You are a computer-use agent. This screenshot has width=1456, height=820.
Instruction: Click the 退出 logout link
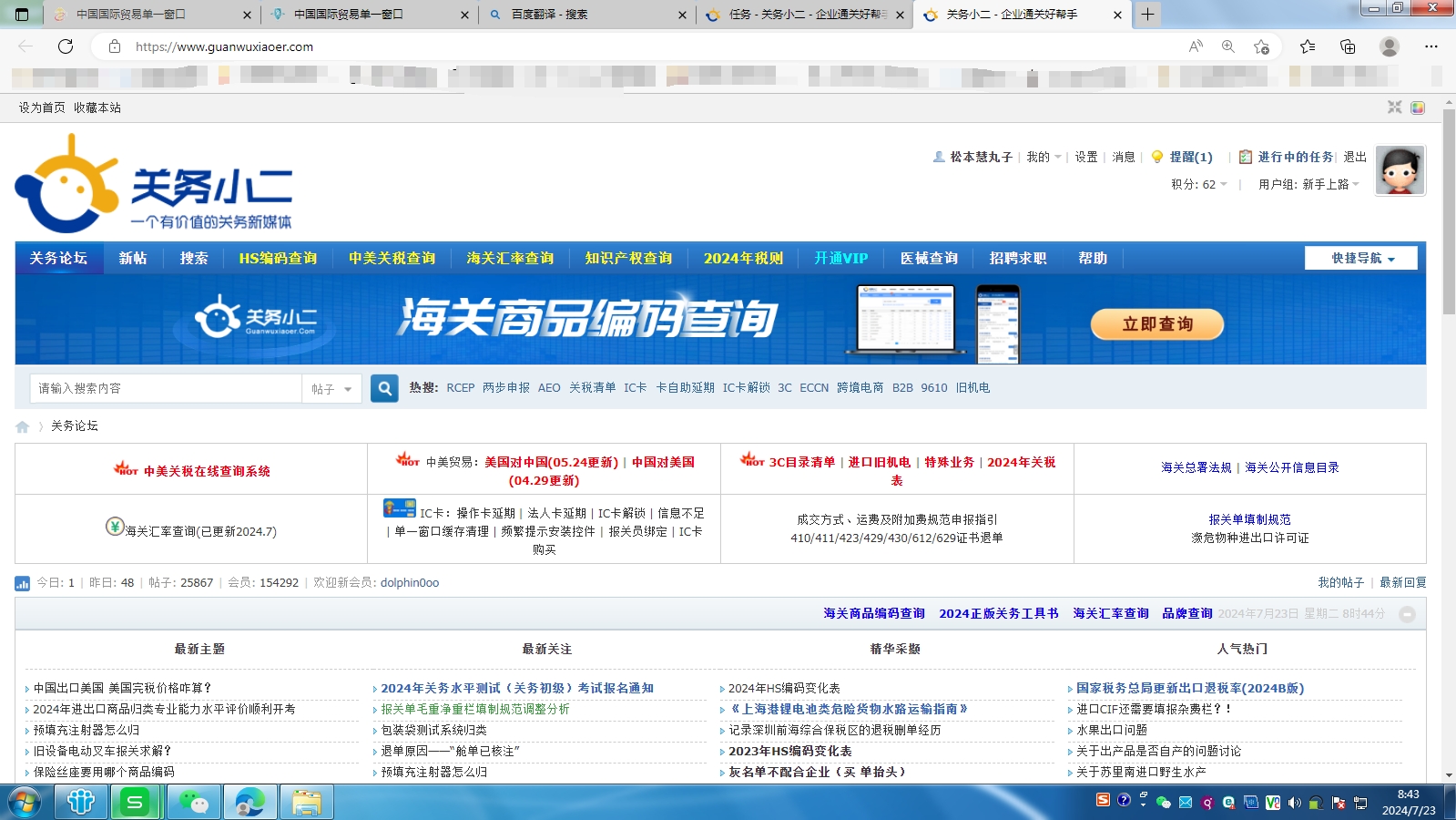point(1355,158)
